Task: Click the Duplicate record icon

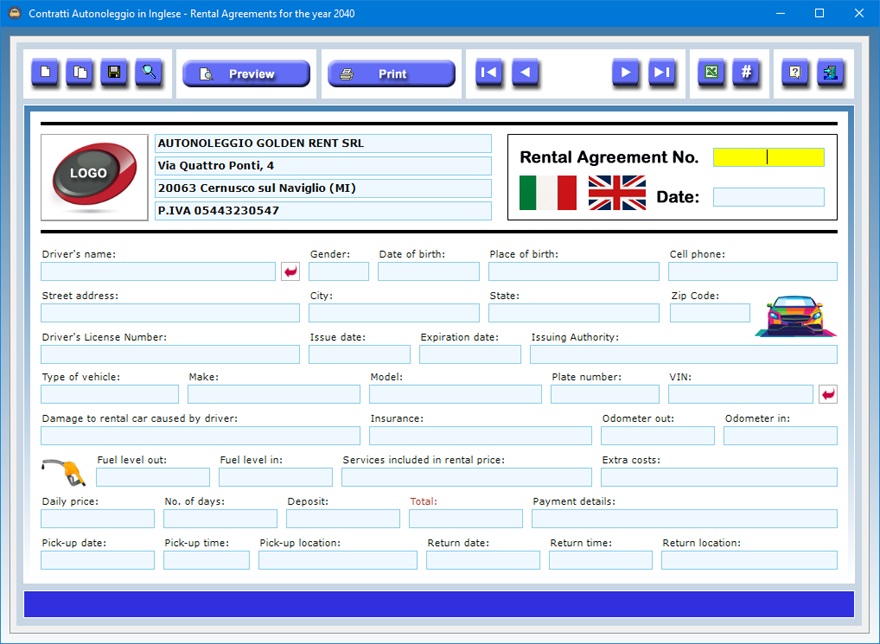Action: point(79,73)
